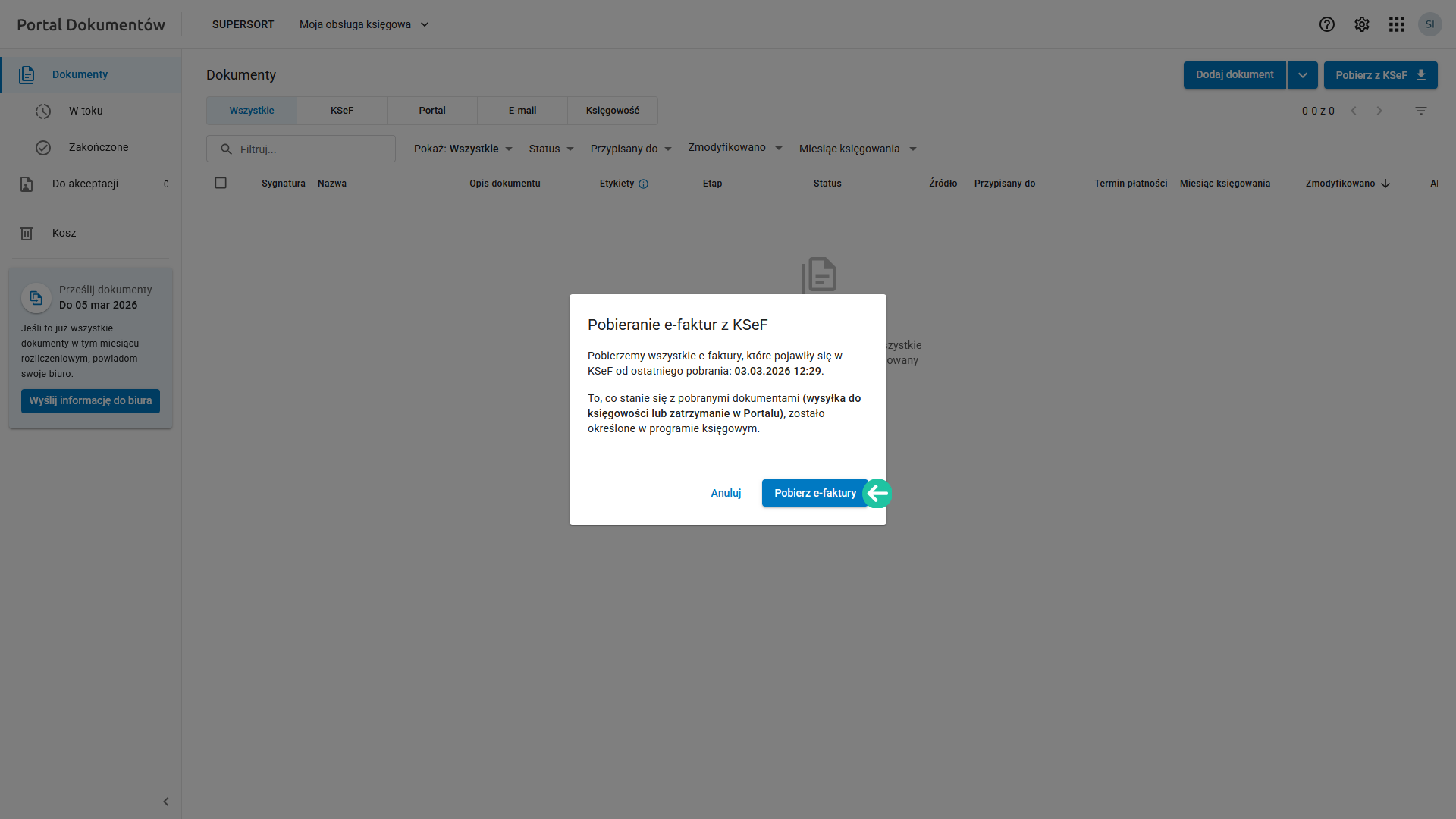Open the help question mark icon
Viewport: 1456px width, 819px height.
click(x=1326, y=24)
